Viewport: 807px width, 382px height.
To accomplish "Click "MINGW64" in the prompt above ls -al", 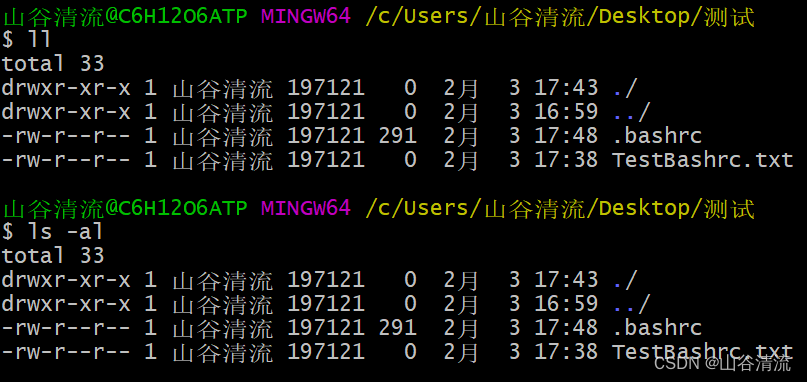I will tap(306, 209).
